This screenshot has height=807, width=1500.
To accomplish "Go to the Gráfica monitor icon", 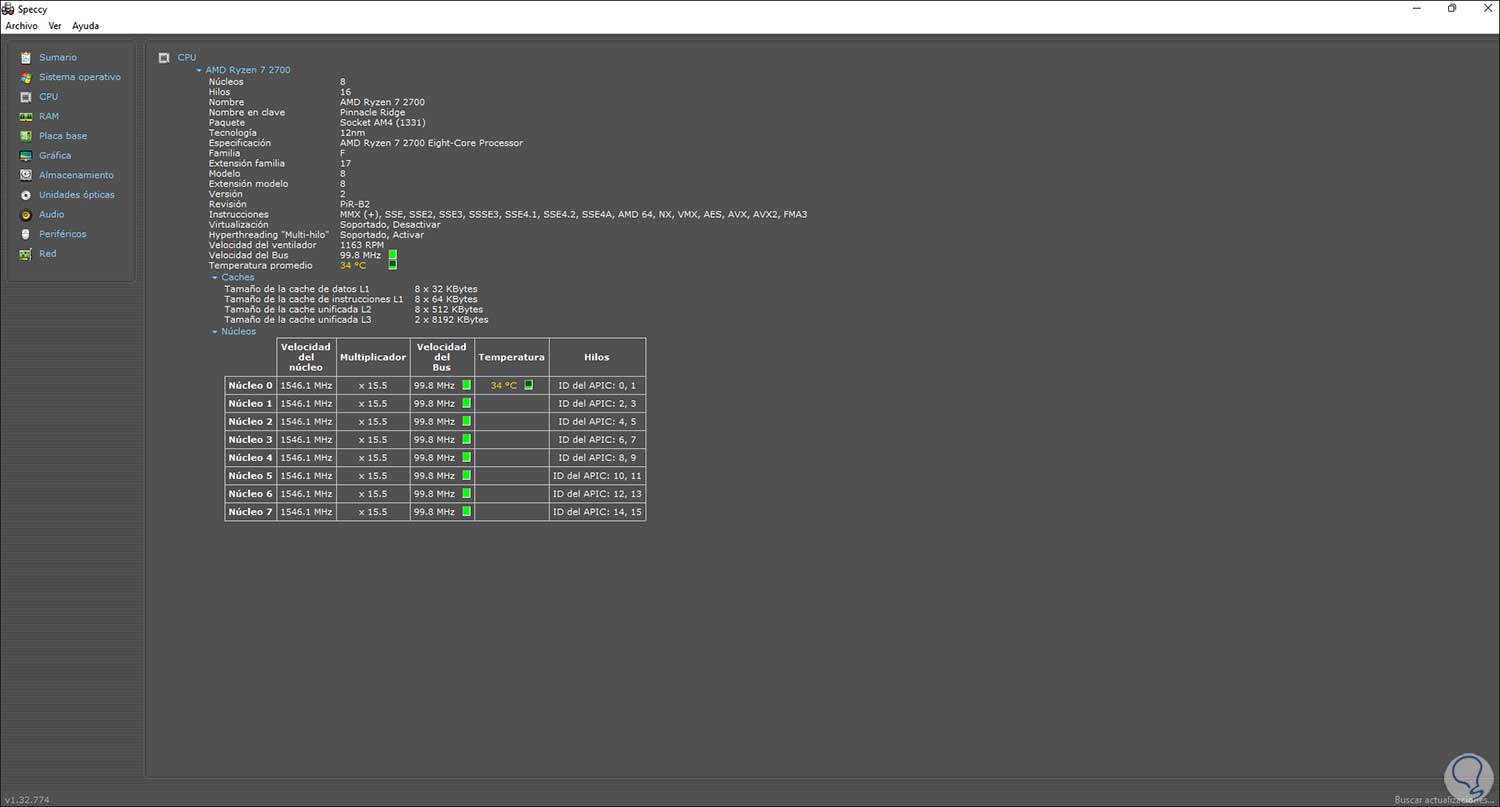I will click(x=26, y=156).
